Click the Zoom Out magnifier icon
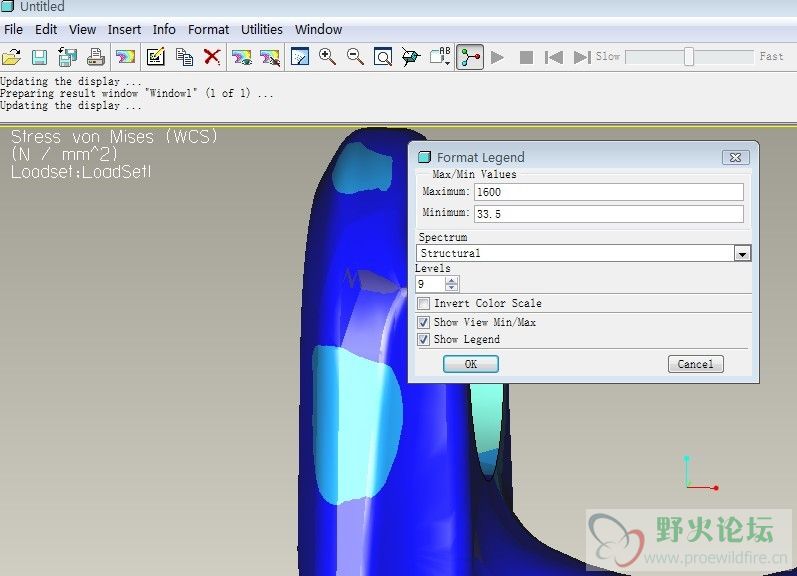Screen dimensions: 797x576 pos(355,56)
